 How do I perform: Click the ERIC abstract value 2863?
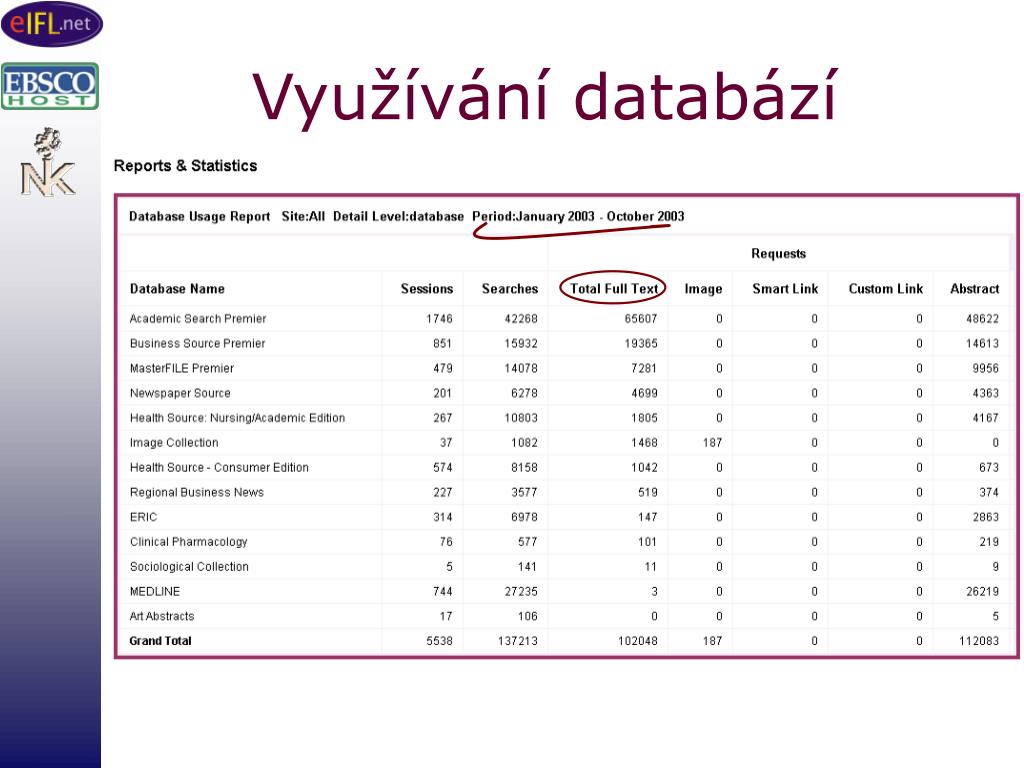(985, 517)
